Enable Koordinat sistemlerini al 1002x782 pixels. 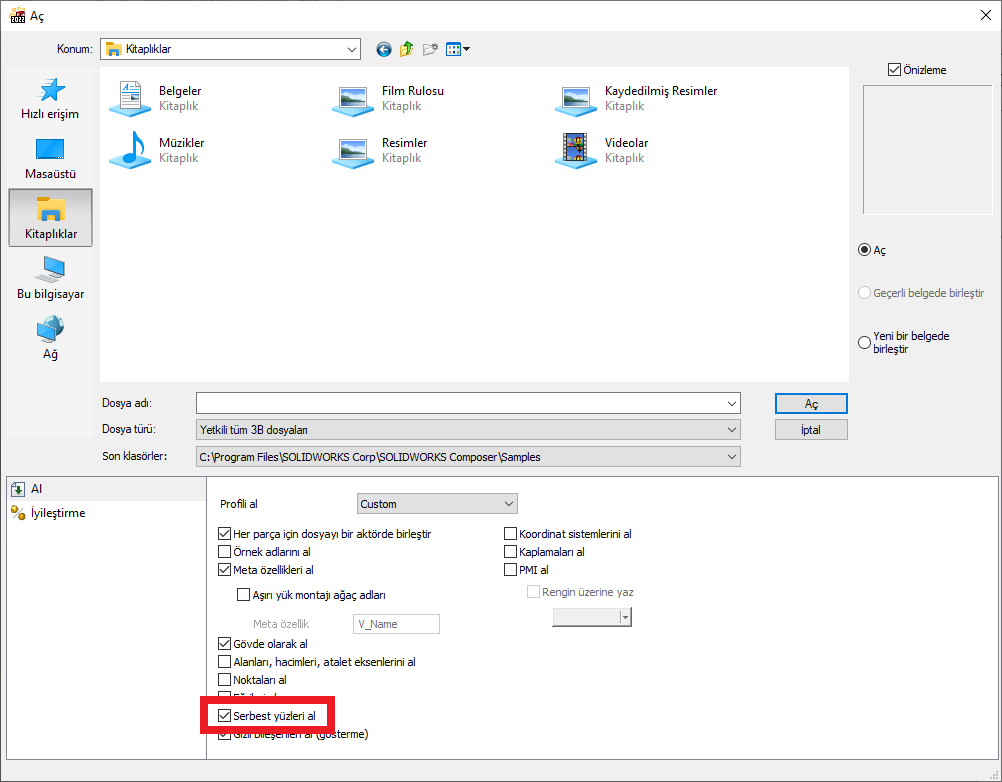tap(511, 534)
